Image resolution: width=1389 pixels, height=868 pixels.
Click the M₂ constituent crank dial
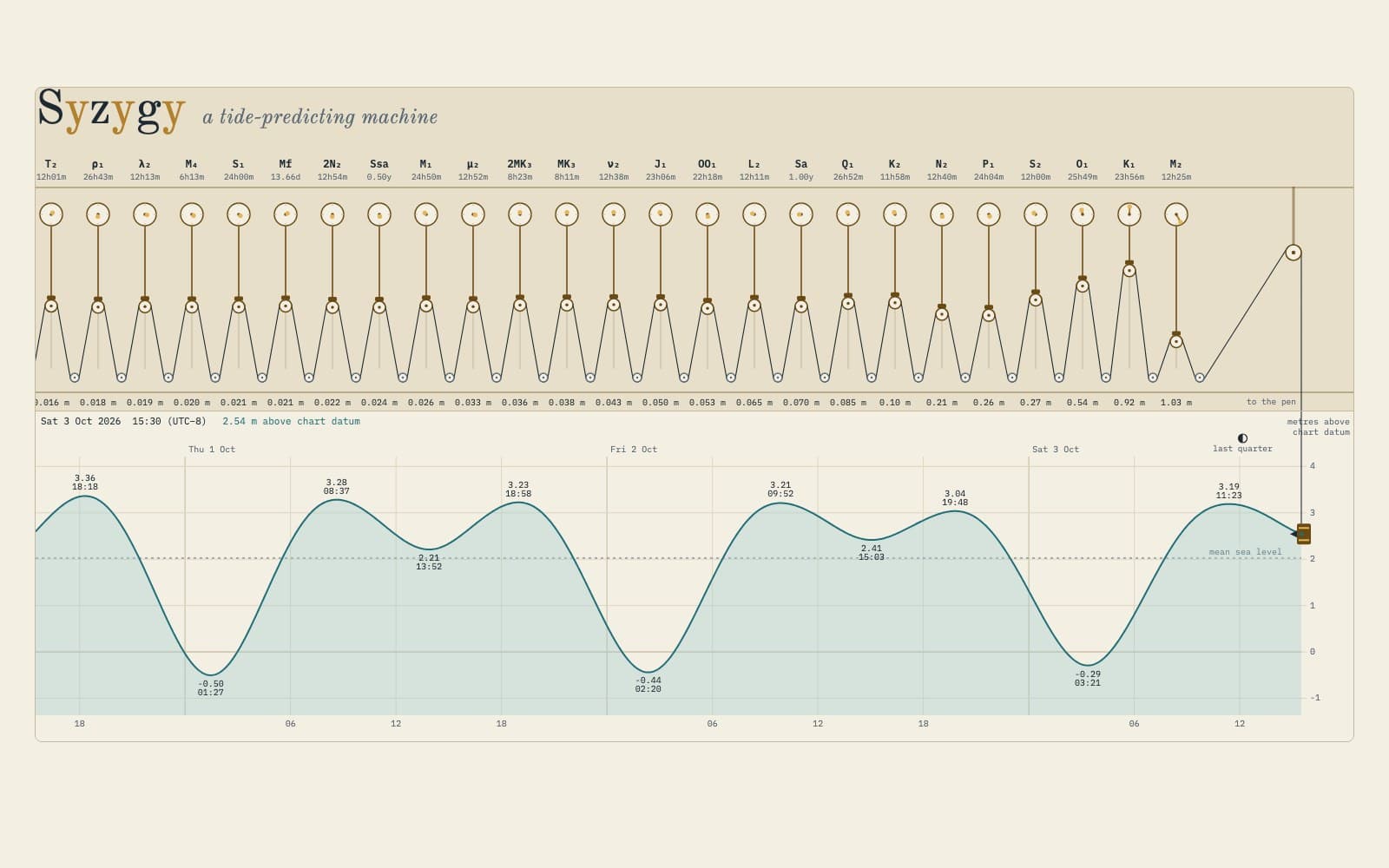coord(1176,214)
